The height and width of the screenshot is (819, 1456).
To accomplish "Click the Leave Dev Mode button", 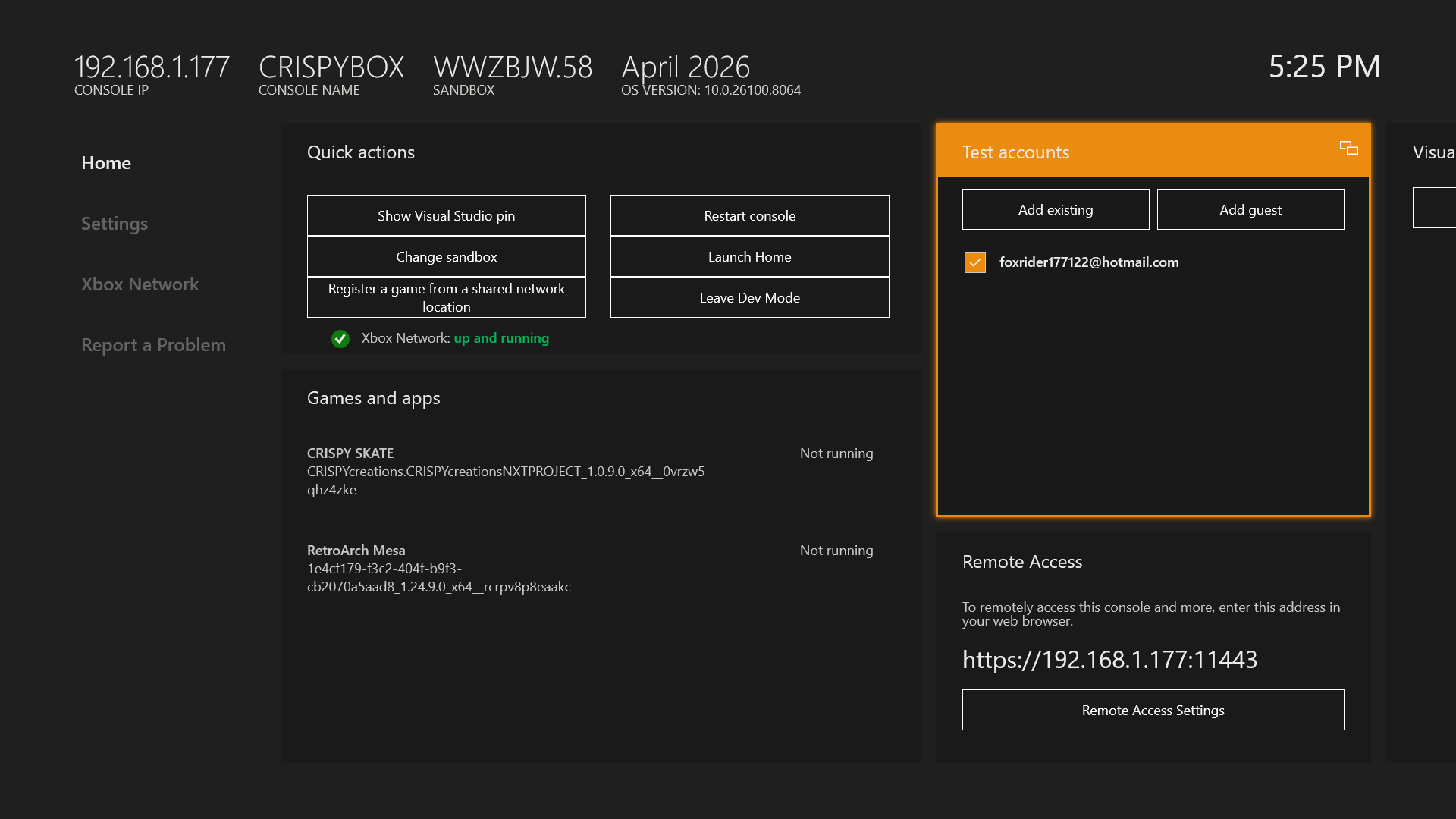I will click(x=750, y=297).
